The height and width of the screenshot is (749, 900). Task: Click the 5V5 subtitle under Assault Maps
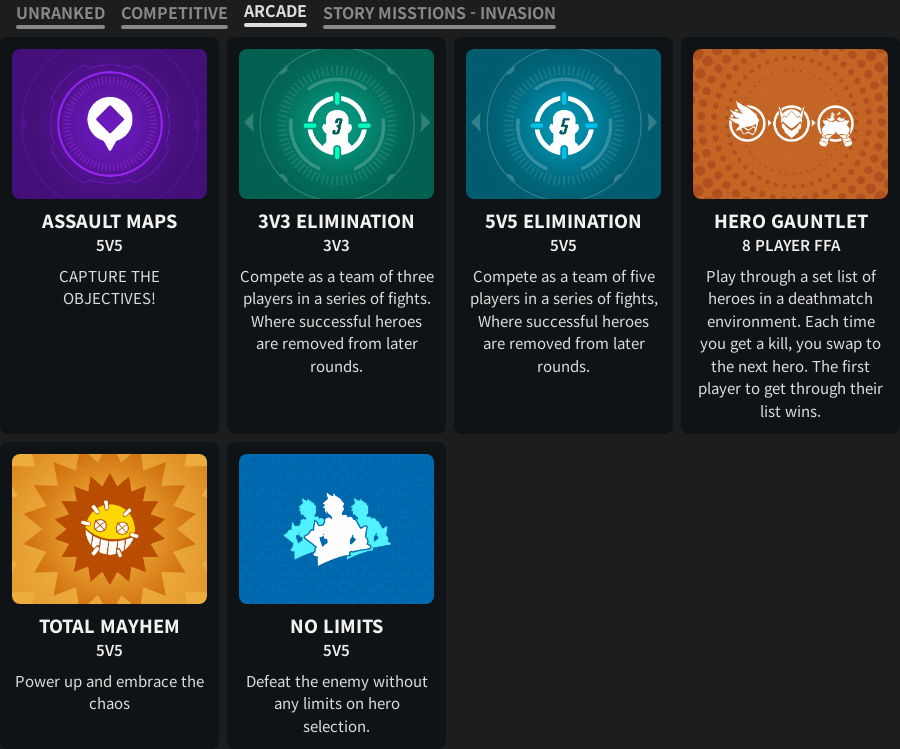109,246
